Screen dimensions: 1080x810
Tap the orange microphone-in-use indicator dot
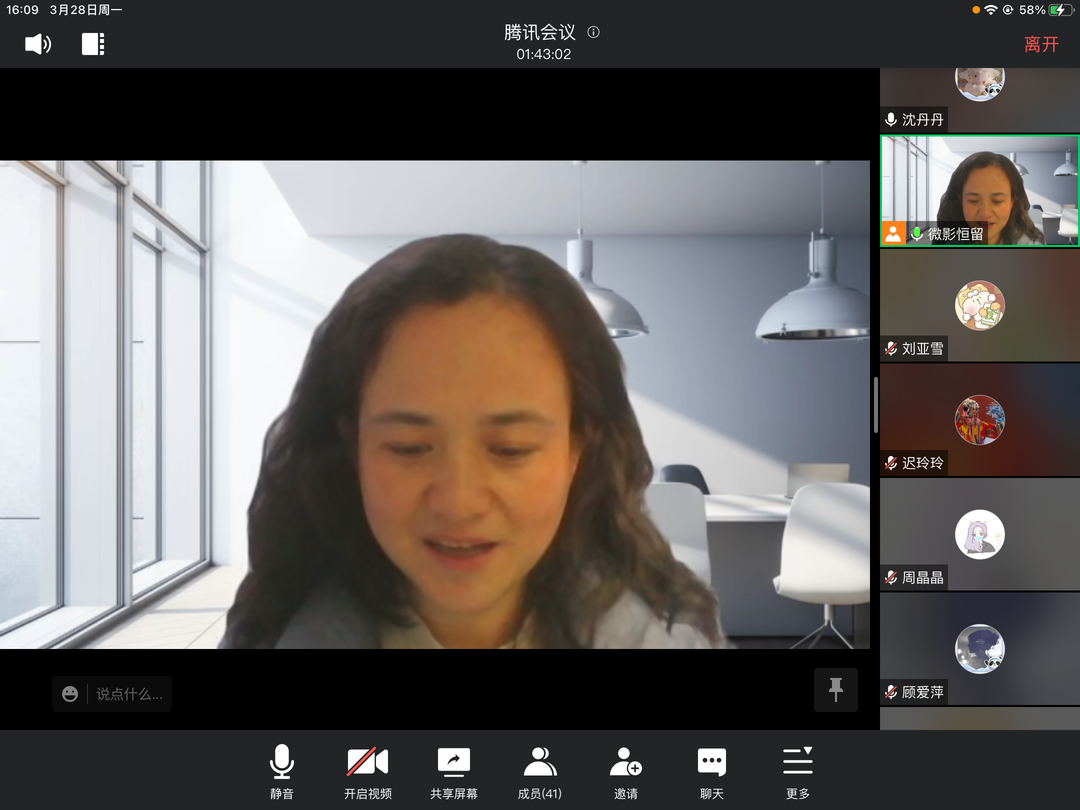click(x=975, y=10)
